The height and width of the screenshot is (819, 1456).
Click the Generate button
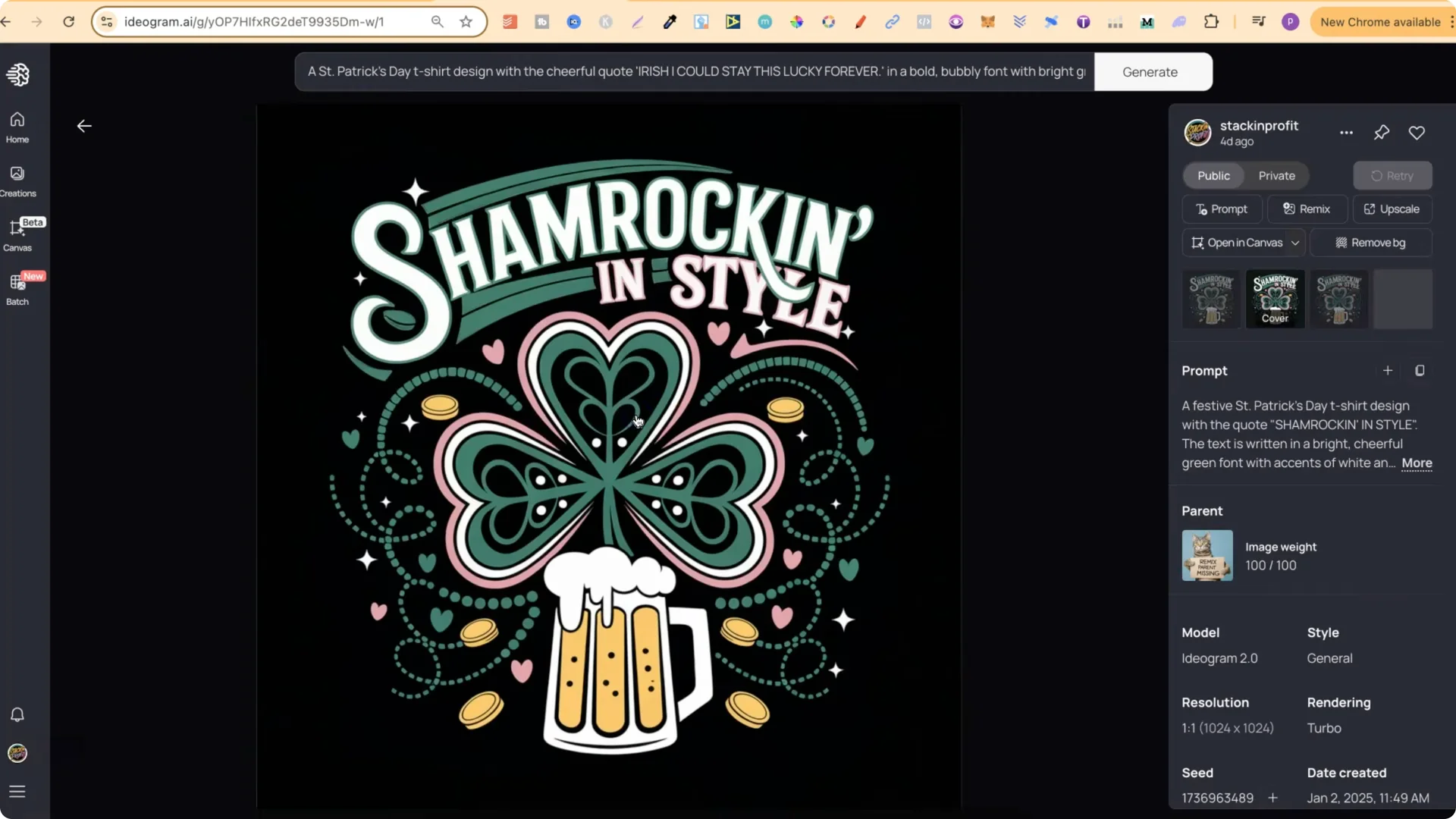tap(1150, 71)
